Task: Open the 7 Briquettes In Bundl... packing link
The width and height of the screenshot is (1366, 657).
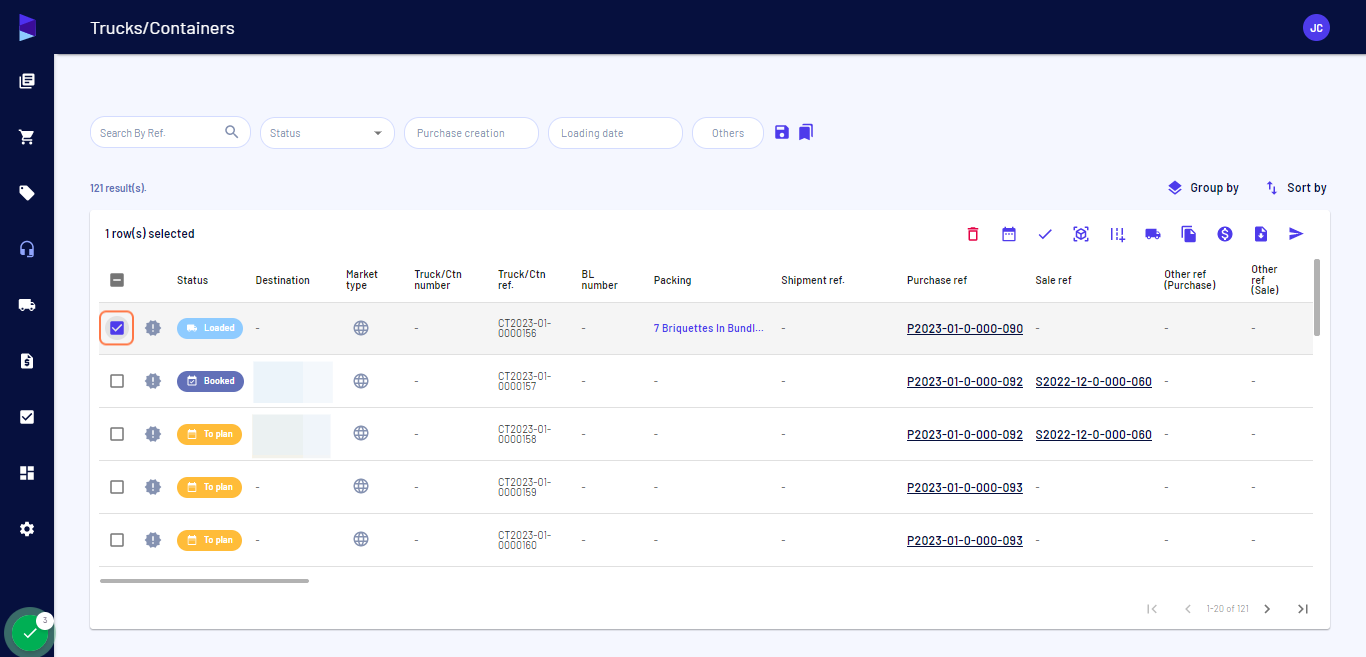Action: [709, 328]
